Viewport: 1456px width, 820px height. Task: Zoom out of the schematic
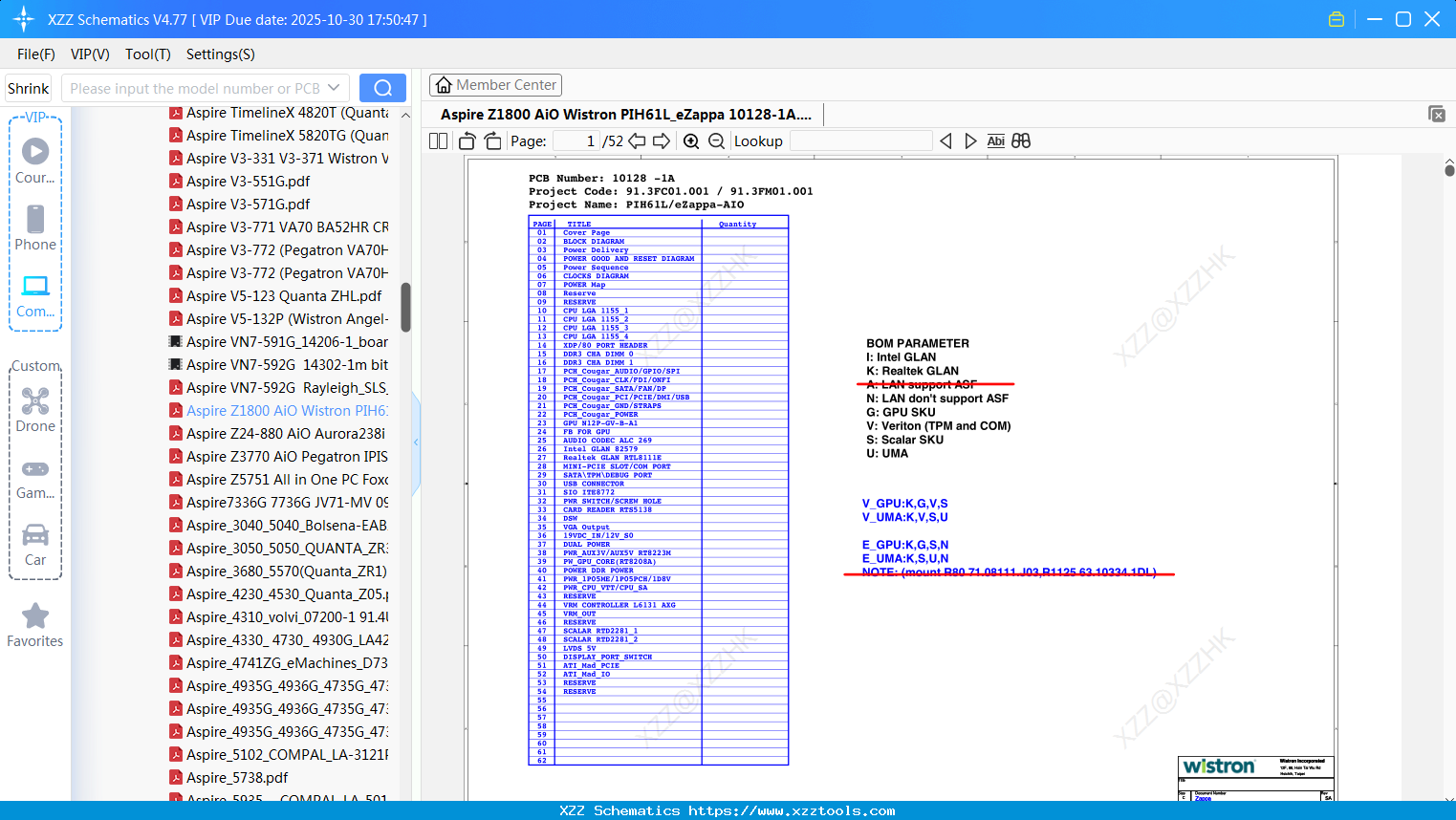pyautogui.click(x=716, y=141)
